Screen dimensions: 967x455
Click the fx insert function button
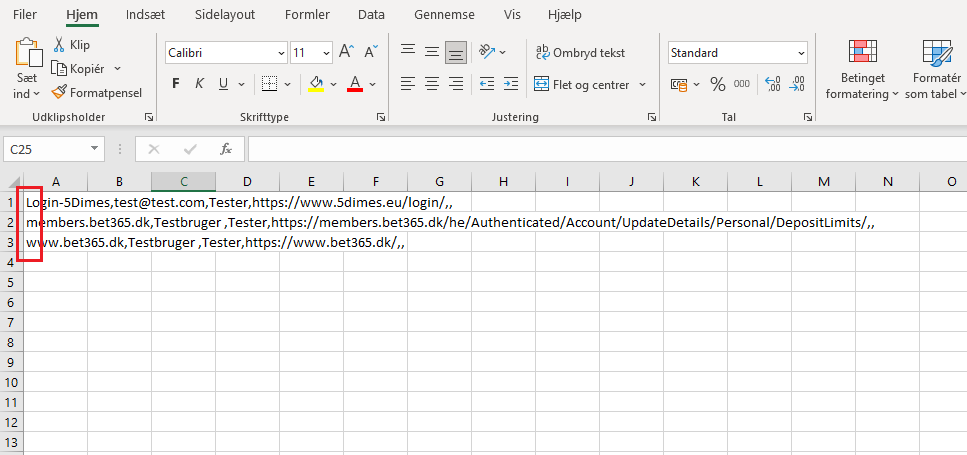tap(226, 149)
